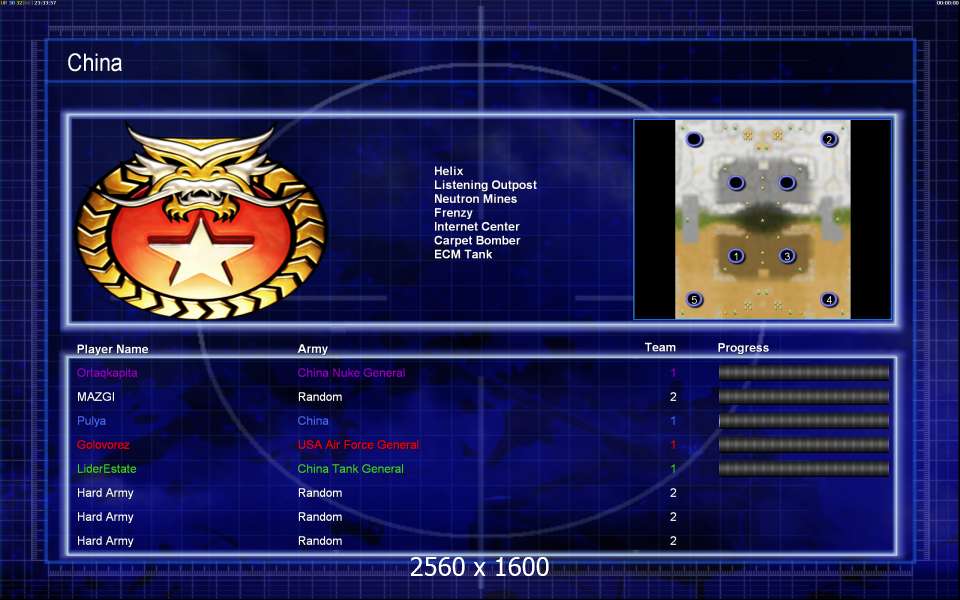Click the Carpet Bomber entry
Image resolution: width=960 pixels, height=600 pixels.
click(x=477, y=241)
